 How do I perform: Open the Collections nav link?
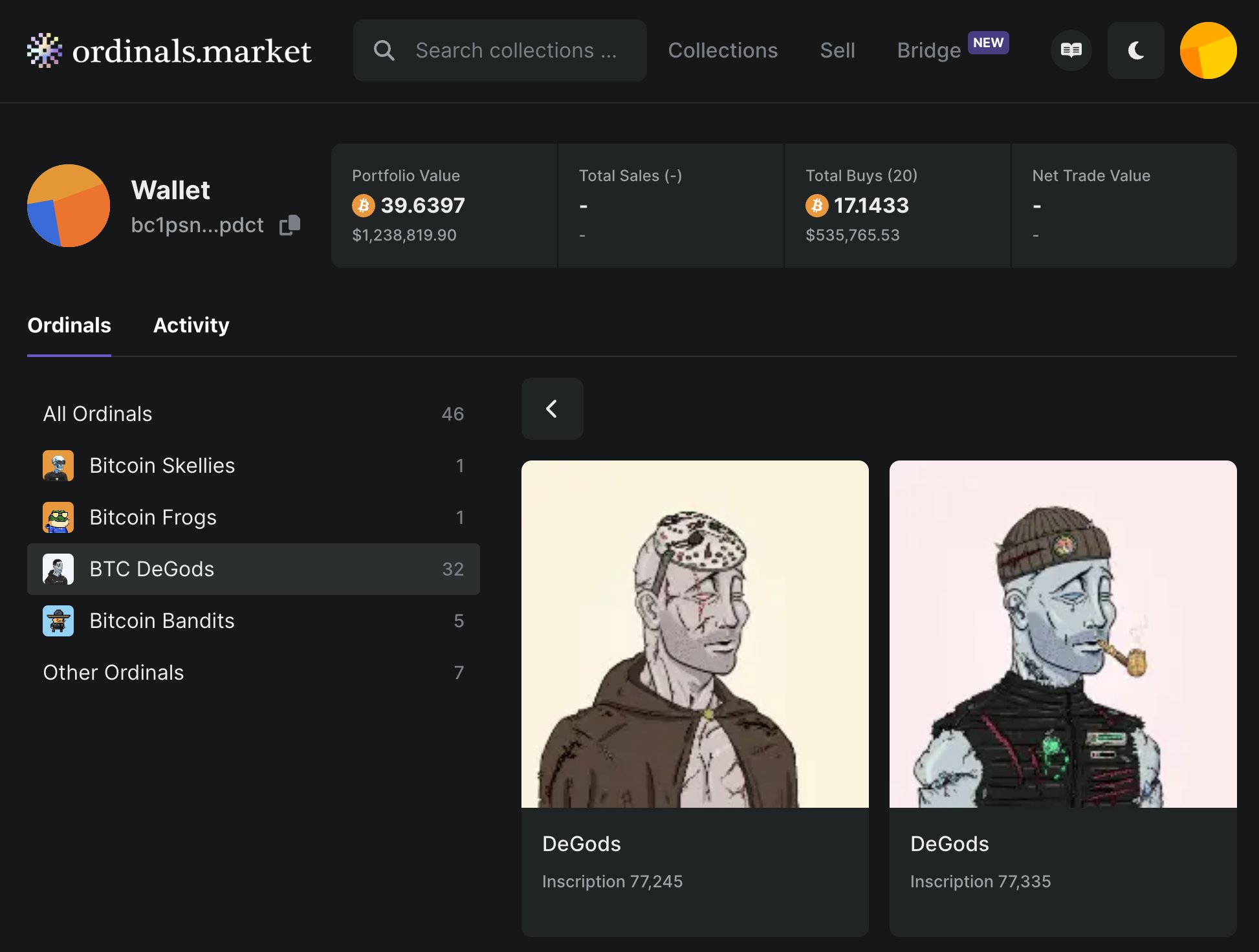click(723, 50)
